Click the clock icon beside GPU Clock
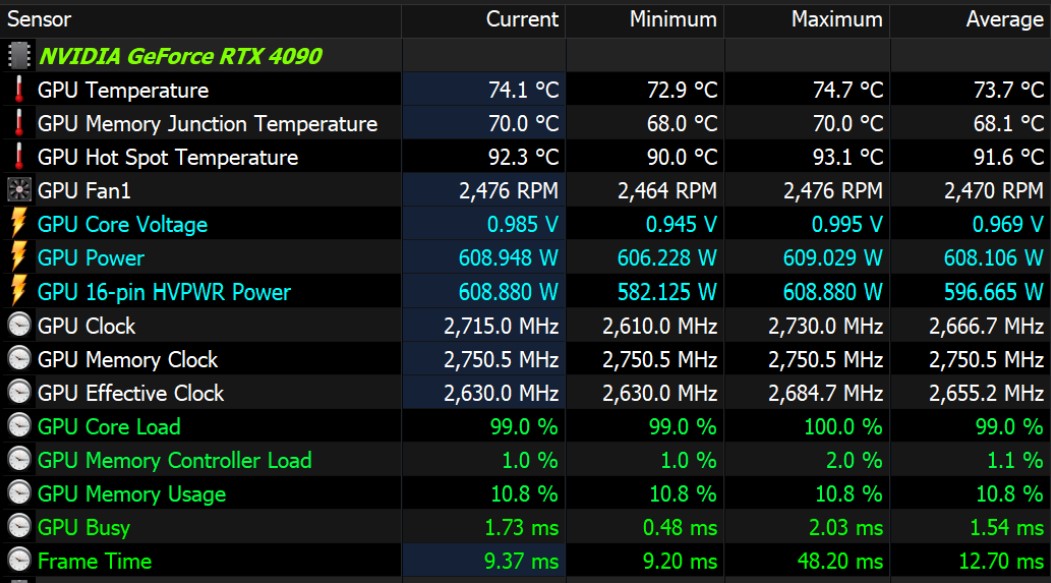The image size is (1051, 583). (19, 325)
